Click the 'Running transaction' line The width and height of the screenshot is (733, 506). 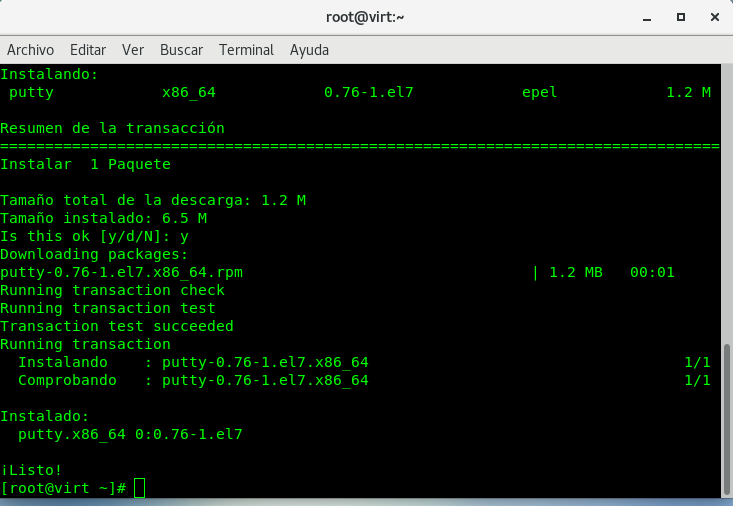click(86, 344)
